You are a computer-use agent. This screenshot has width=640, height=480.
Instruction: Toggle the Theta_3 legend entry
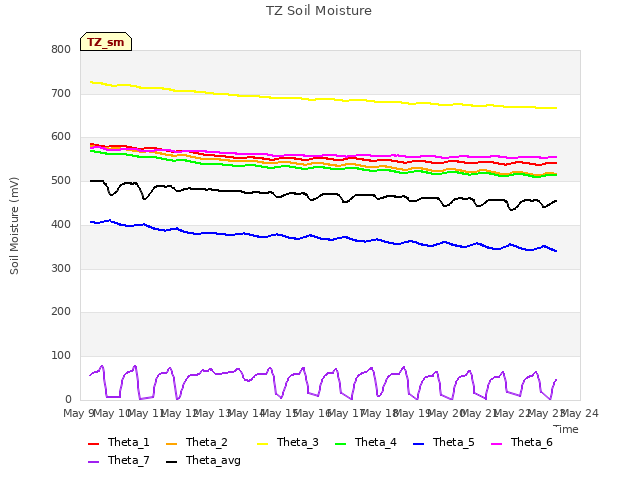[288, 442]
